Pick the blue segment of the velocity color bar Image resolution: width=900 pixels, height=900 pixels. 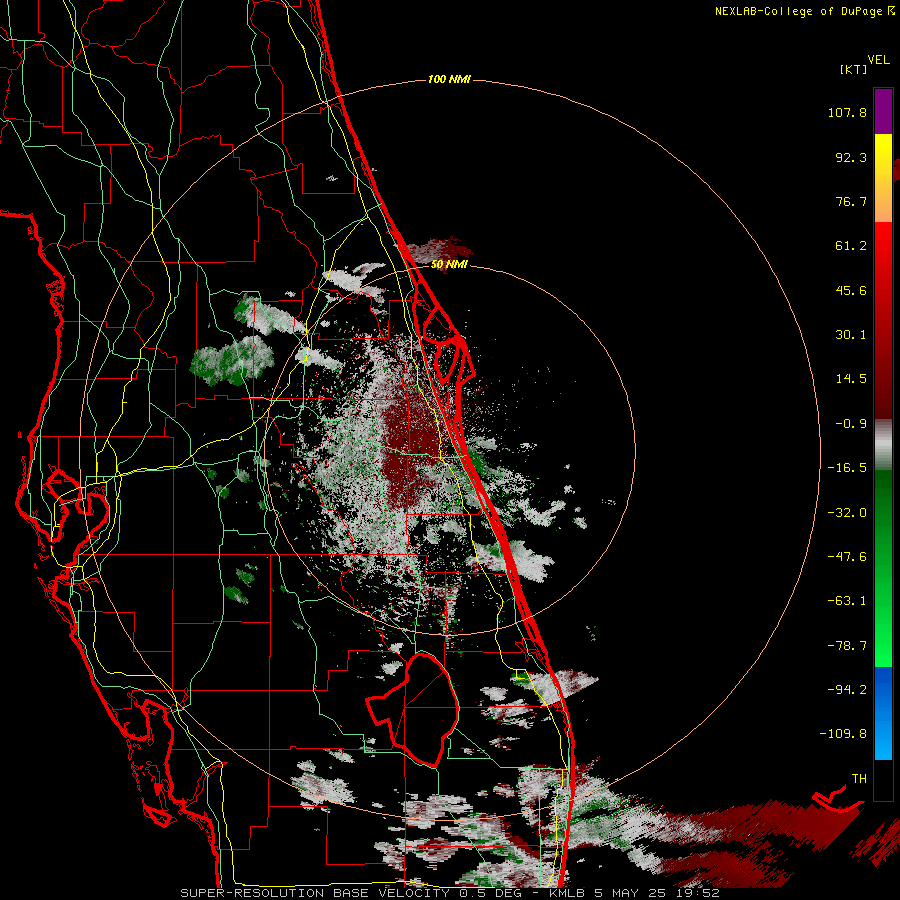click(883, 713)
